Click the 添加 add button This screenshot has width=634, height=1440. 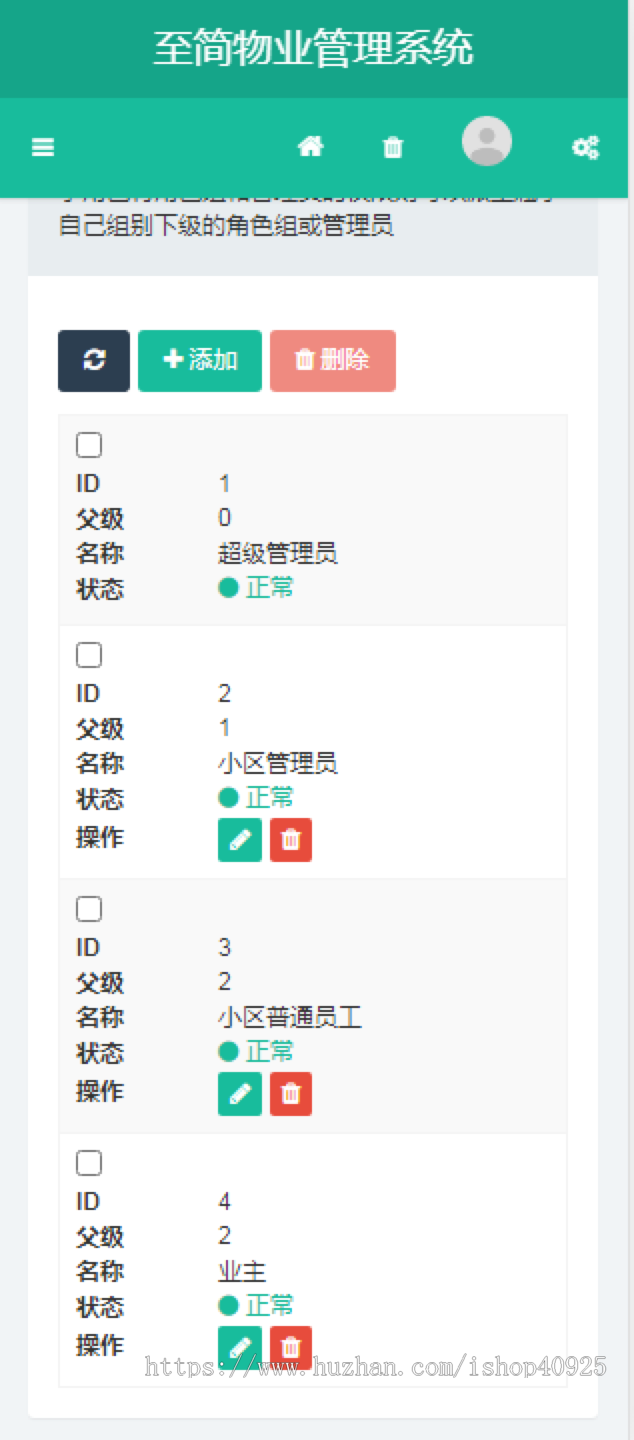click(200, 361)
